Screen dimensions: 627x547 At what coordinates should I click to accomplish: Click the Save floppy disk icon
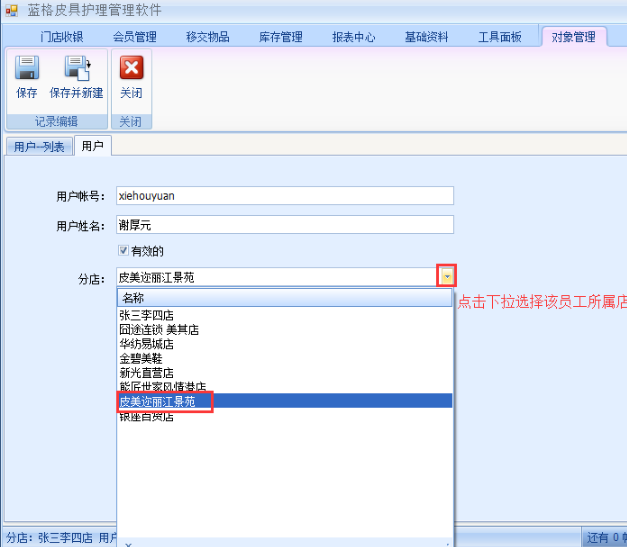coord(27,68)
